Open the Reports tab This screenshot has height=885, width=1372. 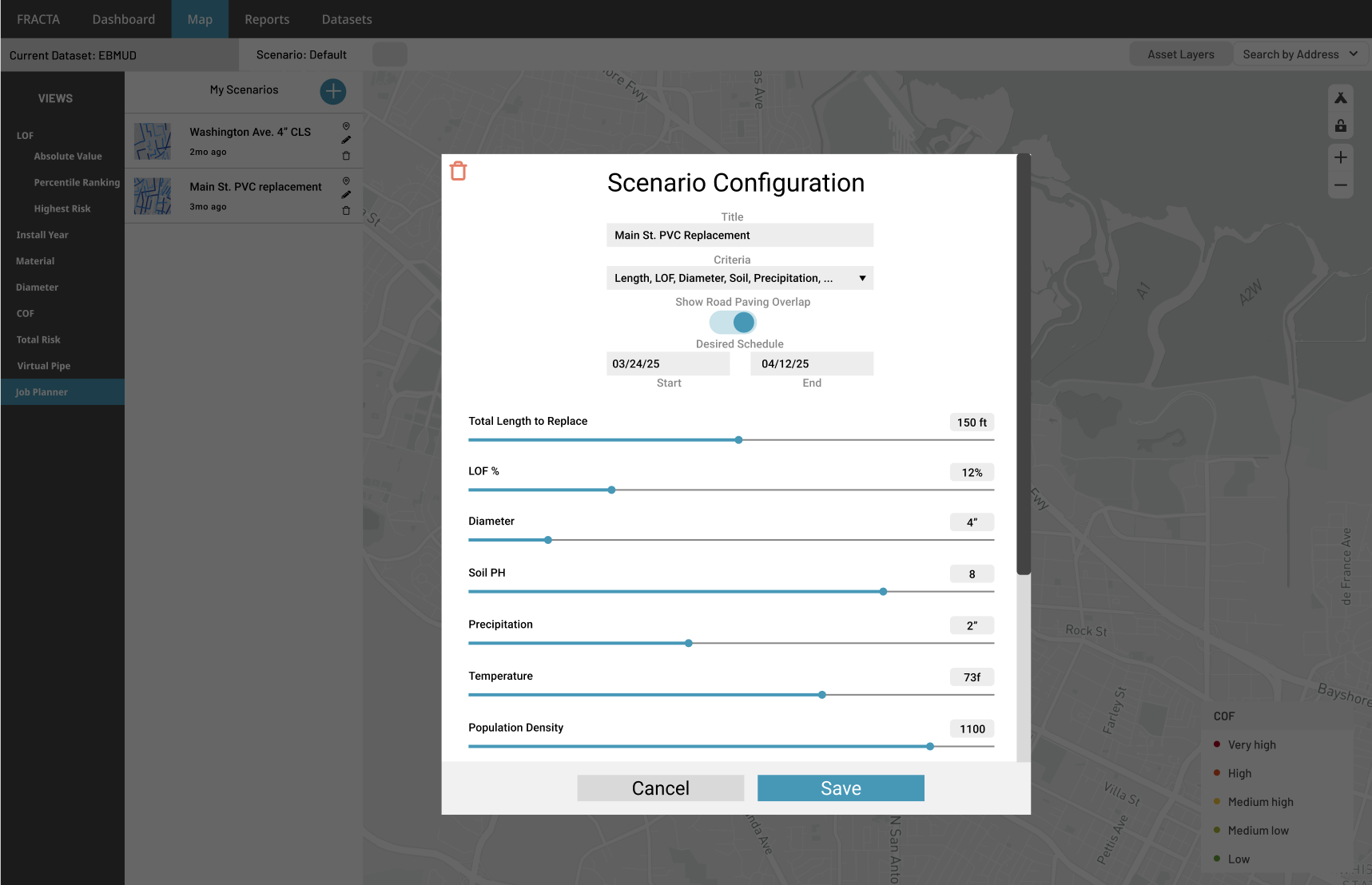267,19
